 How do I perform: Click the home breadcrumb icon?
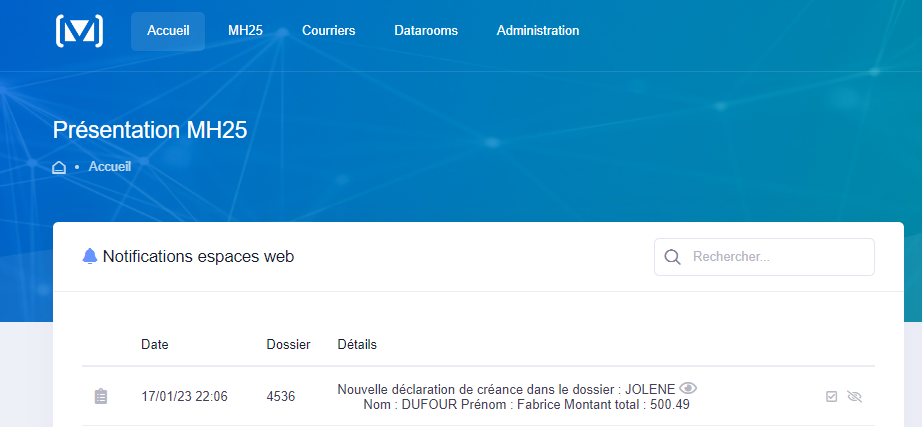59,168
